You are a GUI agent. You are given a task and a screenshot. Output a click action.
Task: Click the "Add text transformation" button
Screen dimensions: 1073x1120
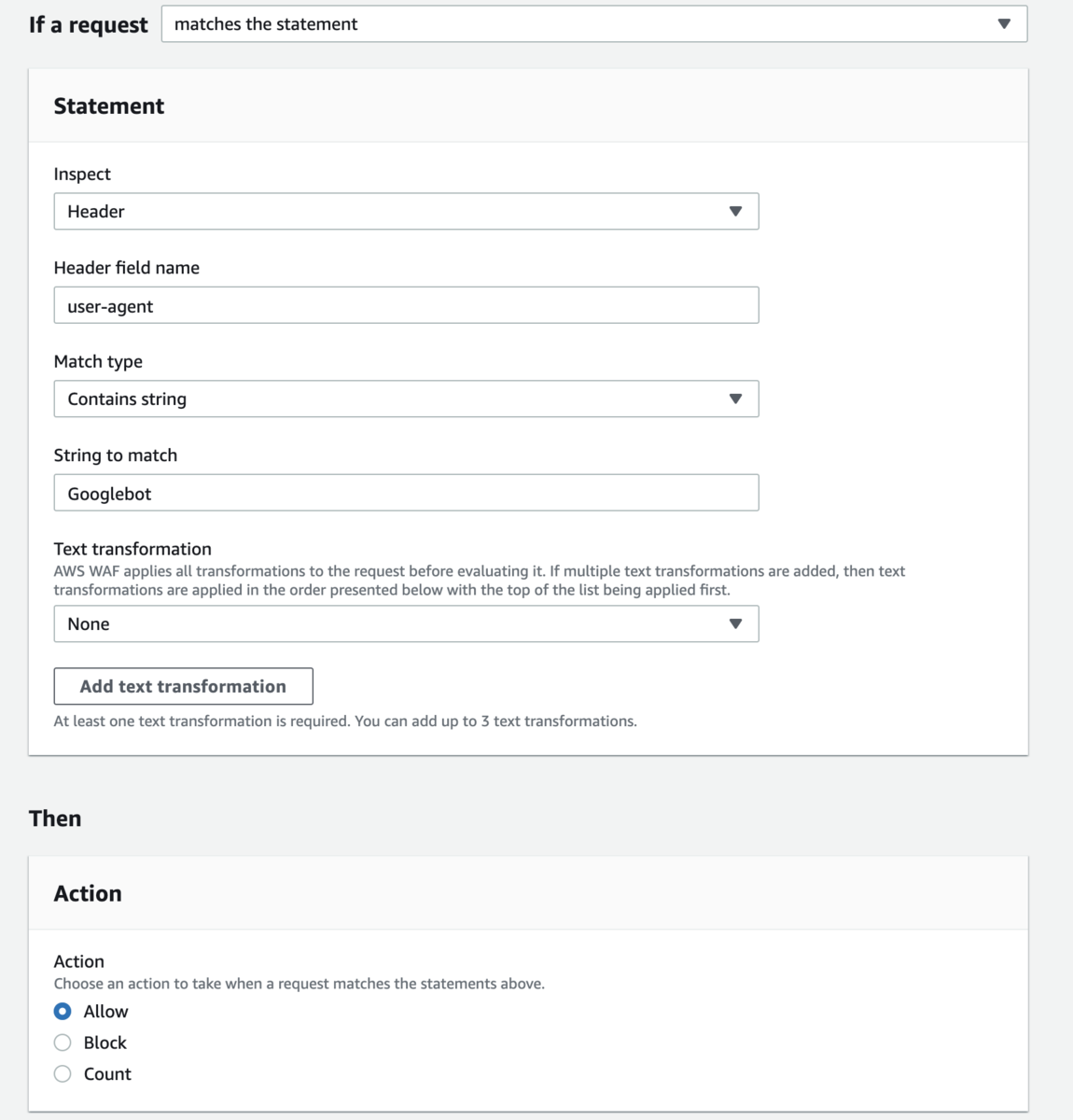point(183,687)
